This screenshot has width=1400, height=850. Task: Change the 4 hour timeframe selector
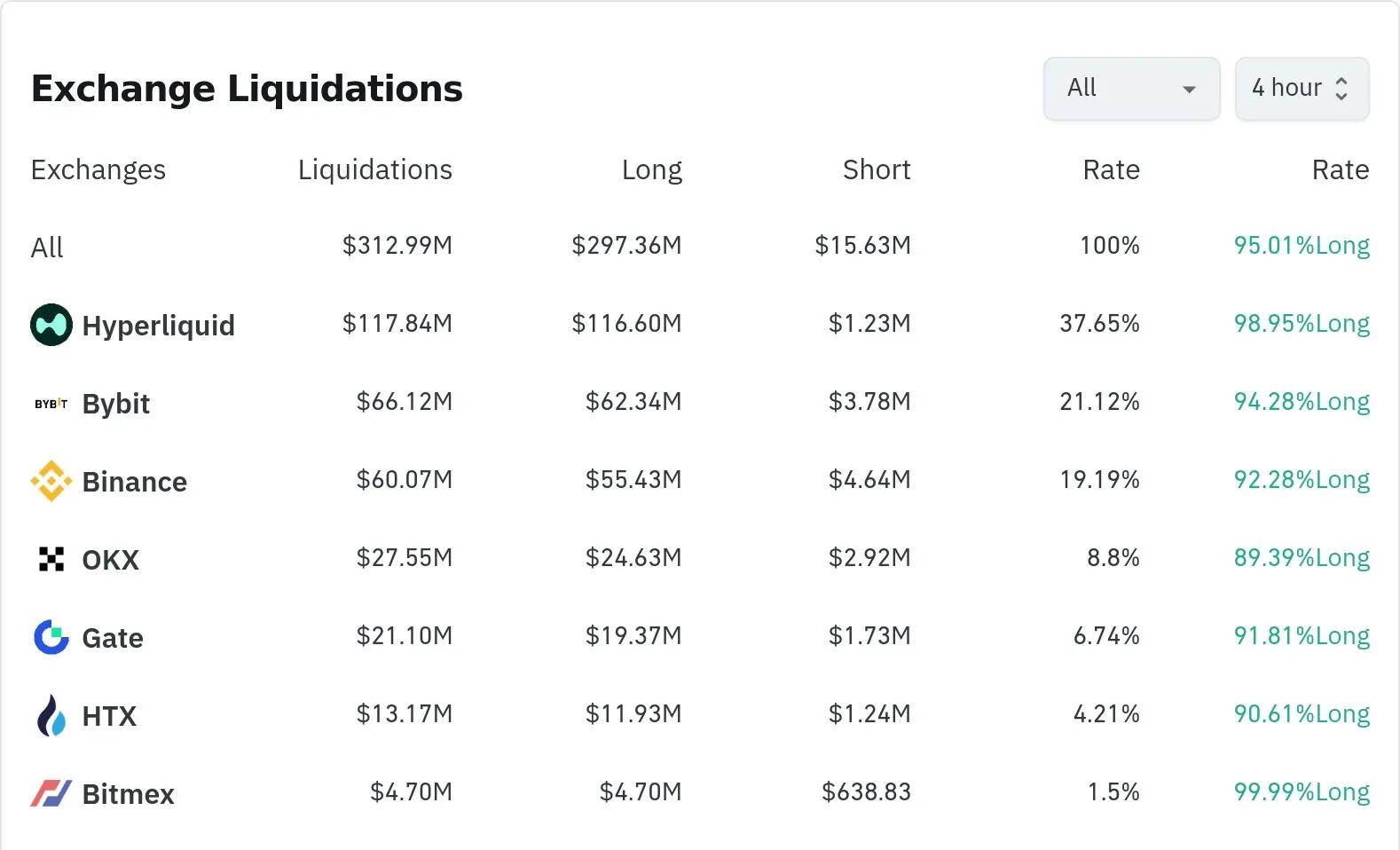click(1302, 89)
